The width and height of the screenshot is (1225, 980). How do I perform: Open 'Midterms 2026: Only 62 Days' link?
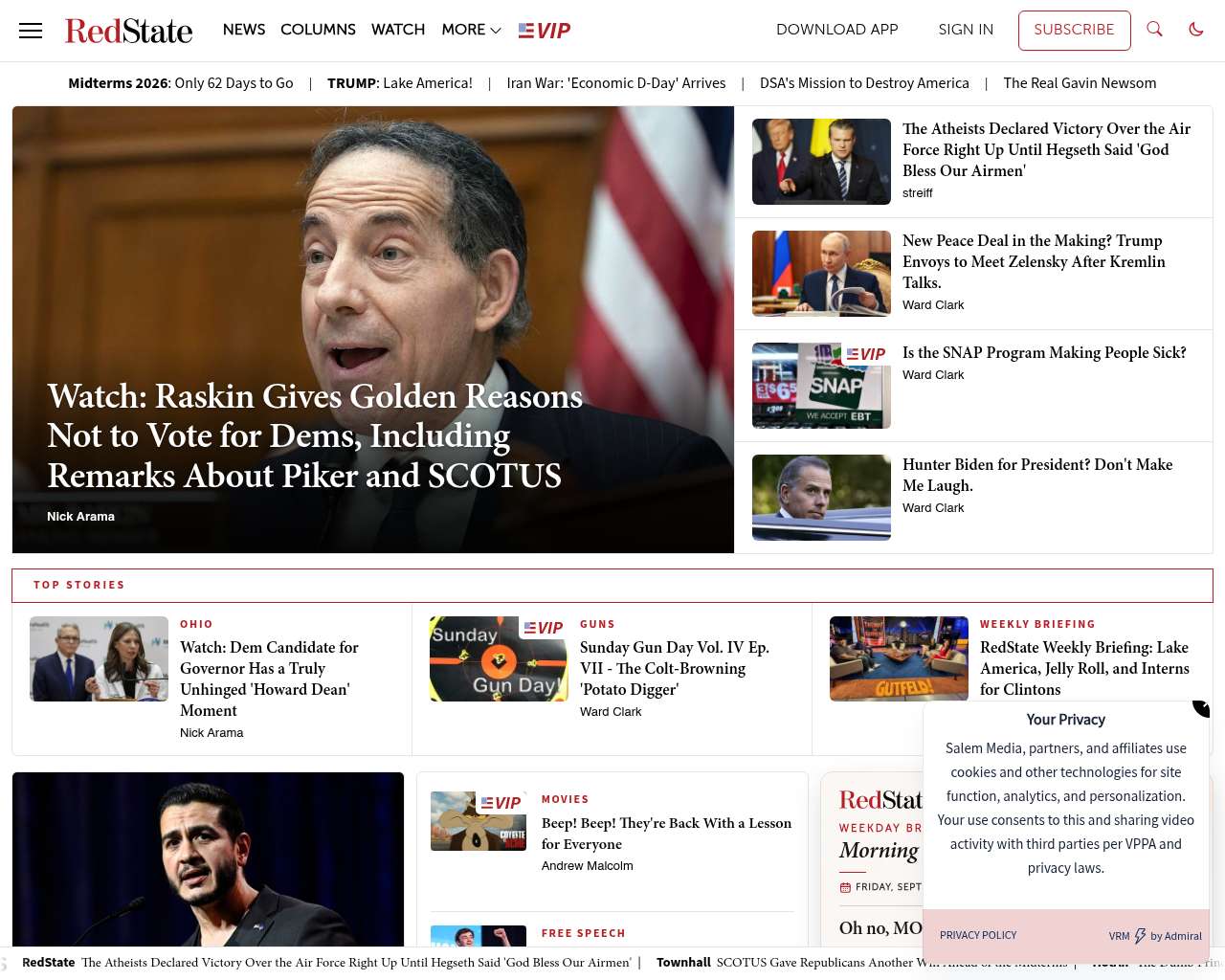coord(181,83)
